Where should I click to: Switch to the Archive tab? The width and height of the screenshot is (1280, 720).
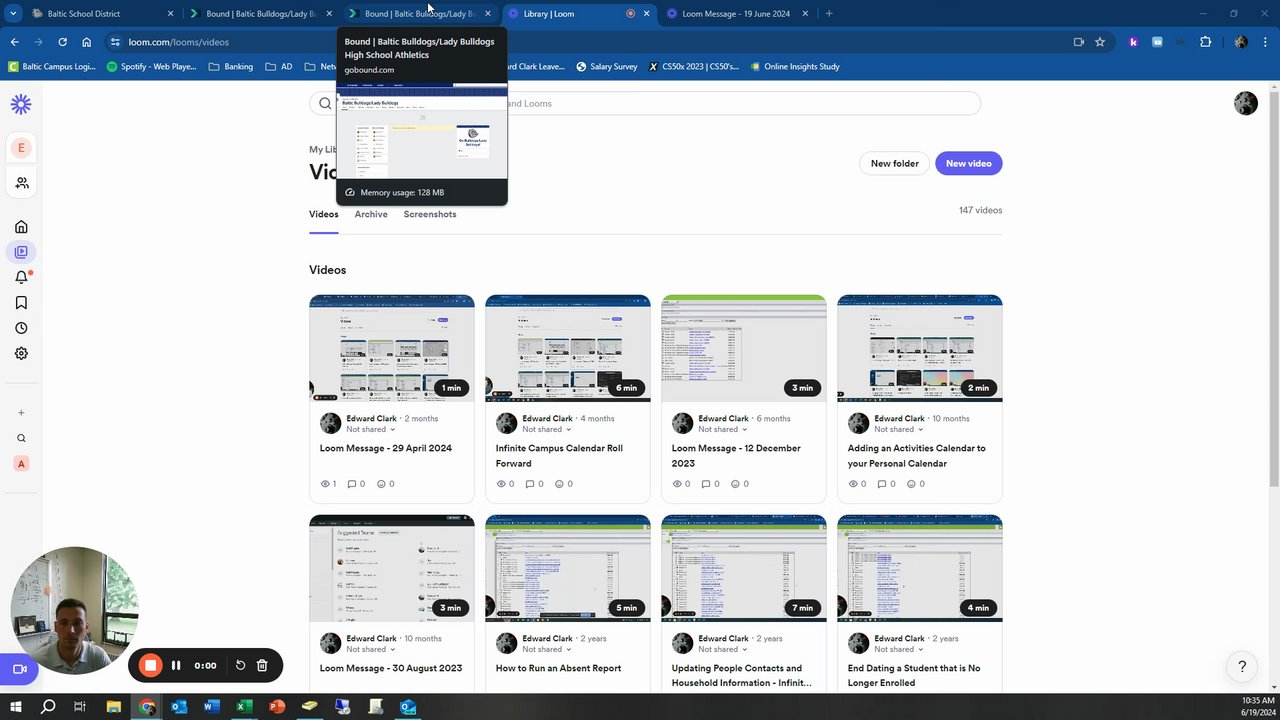(371, 214)
